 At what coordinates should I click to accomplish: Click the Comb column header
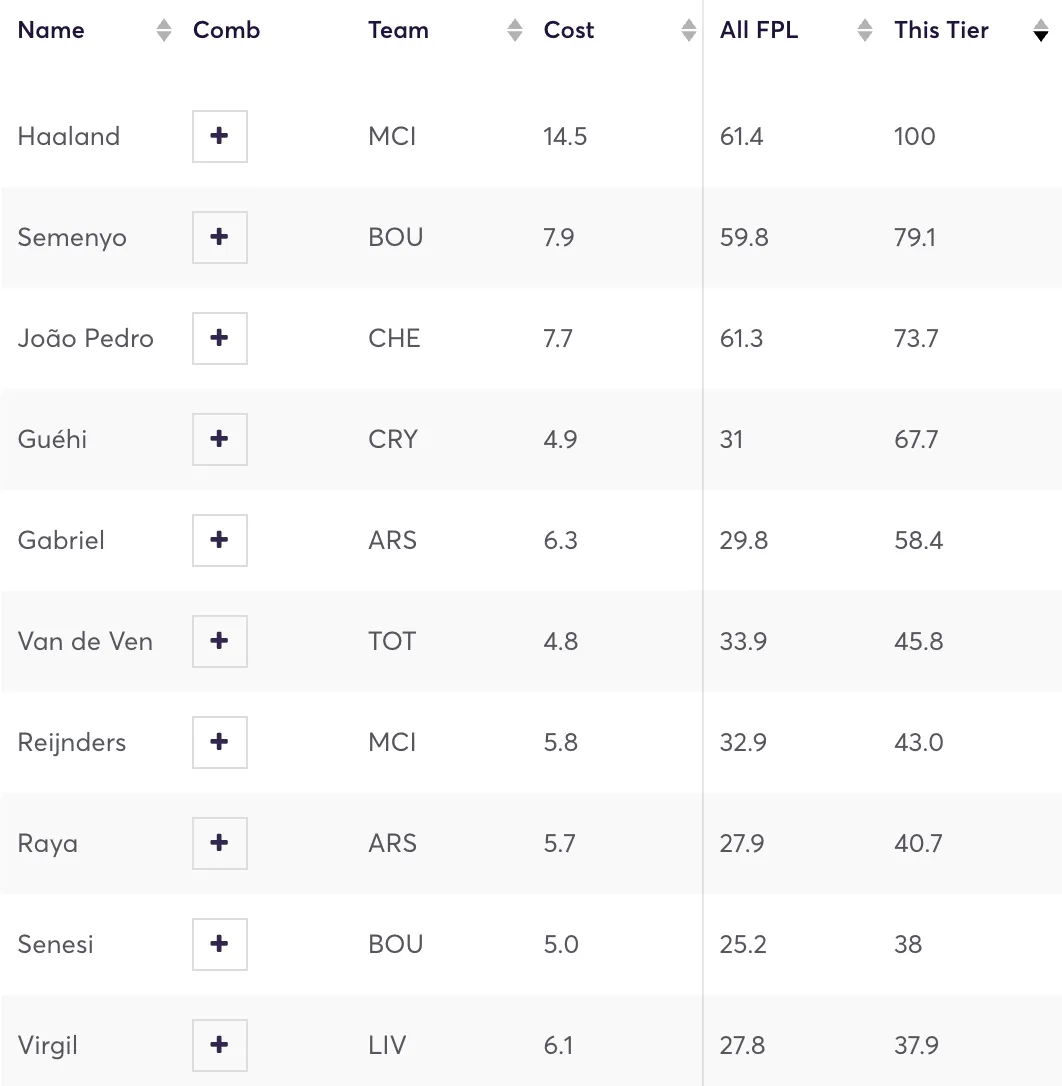point(226,30)
